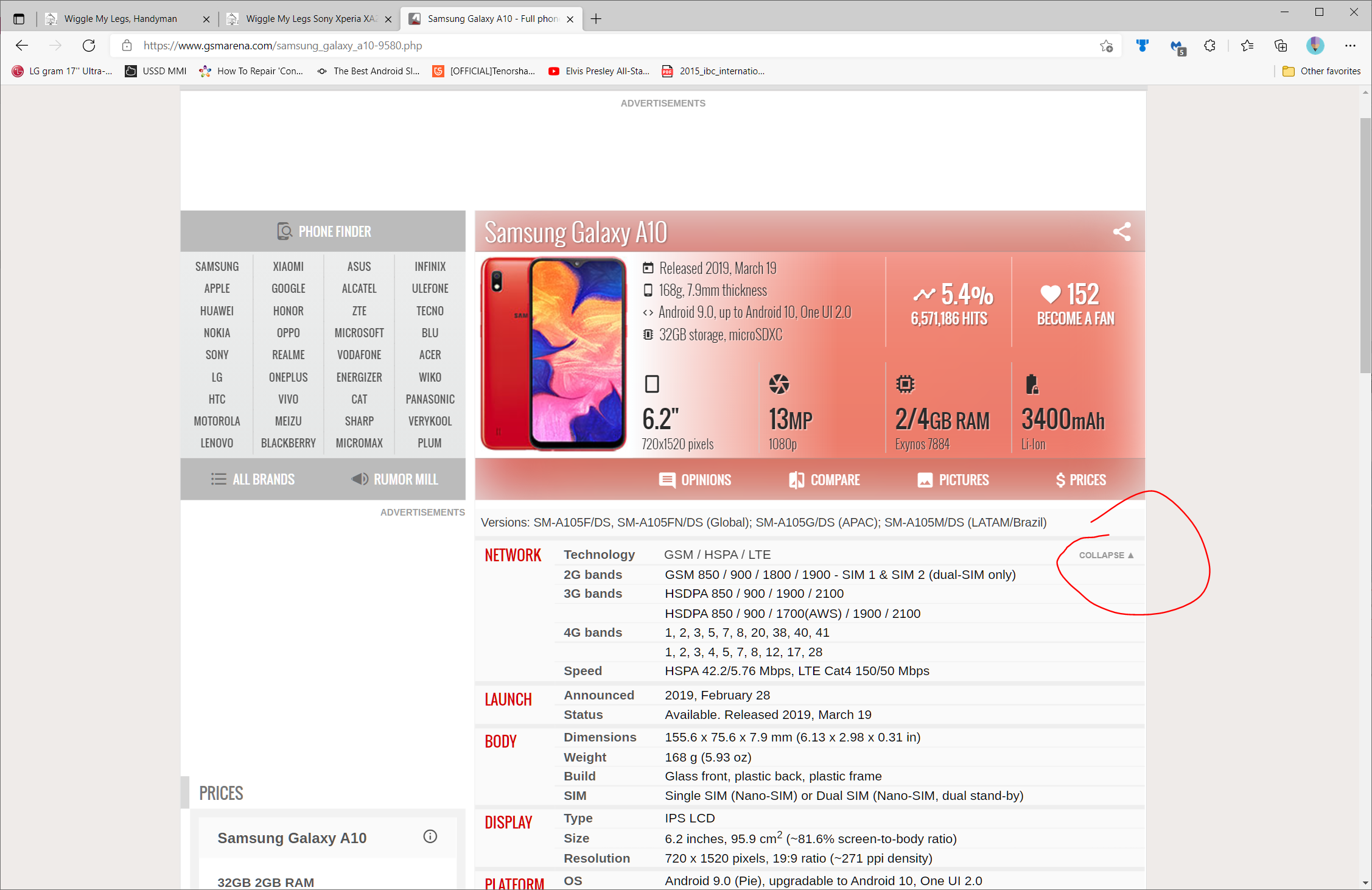
Task: Click the 6,571,186 hits popularity stat
Action: coord(949,318)
